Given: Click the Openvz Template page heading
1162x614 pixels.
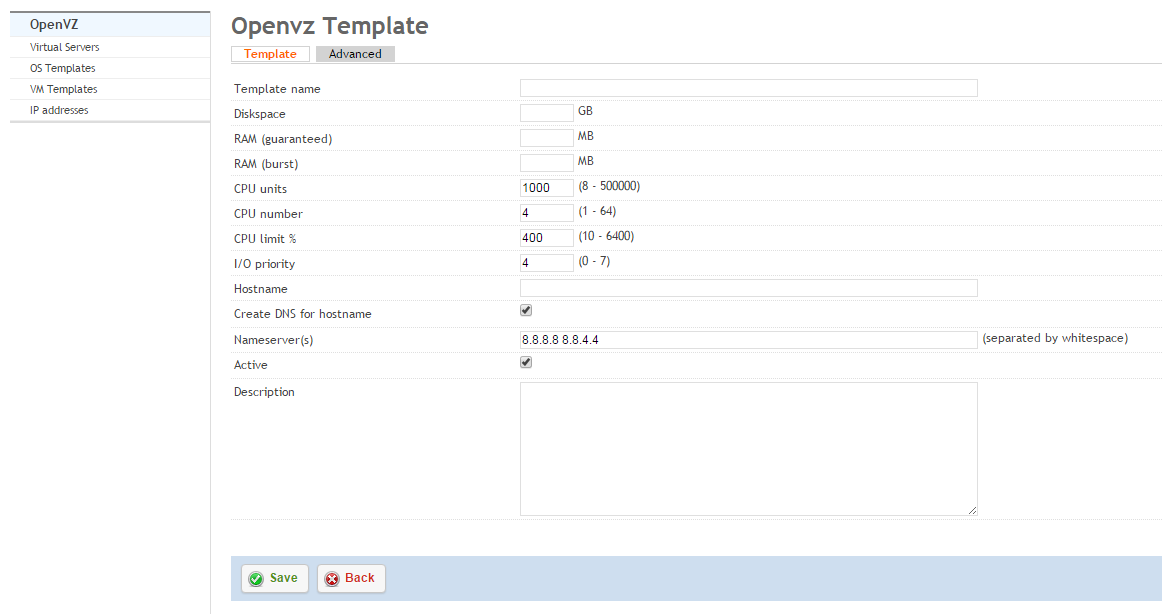Looking at the screenshot, I should tap(330, 26).
